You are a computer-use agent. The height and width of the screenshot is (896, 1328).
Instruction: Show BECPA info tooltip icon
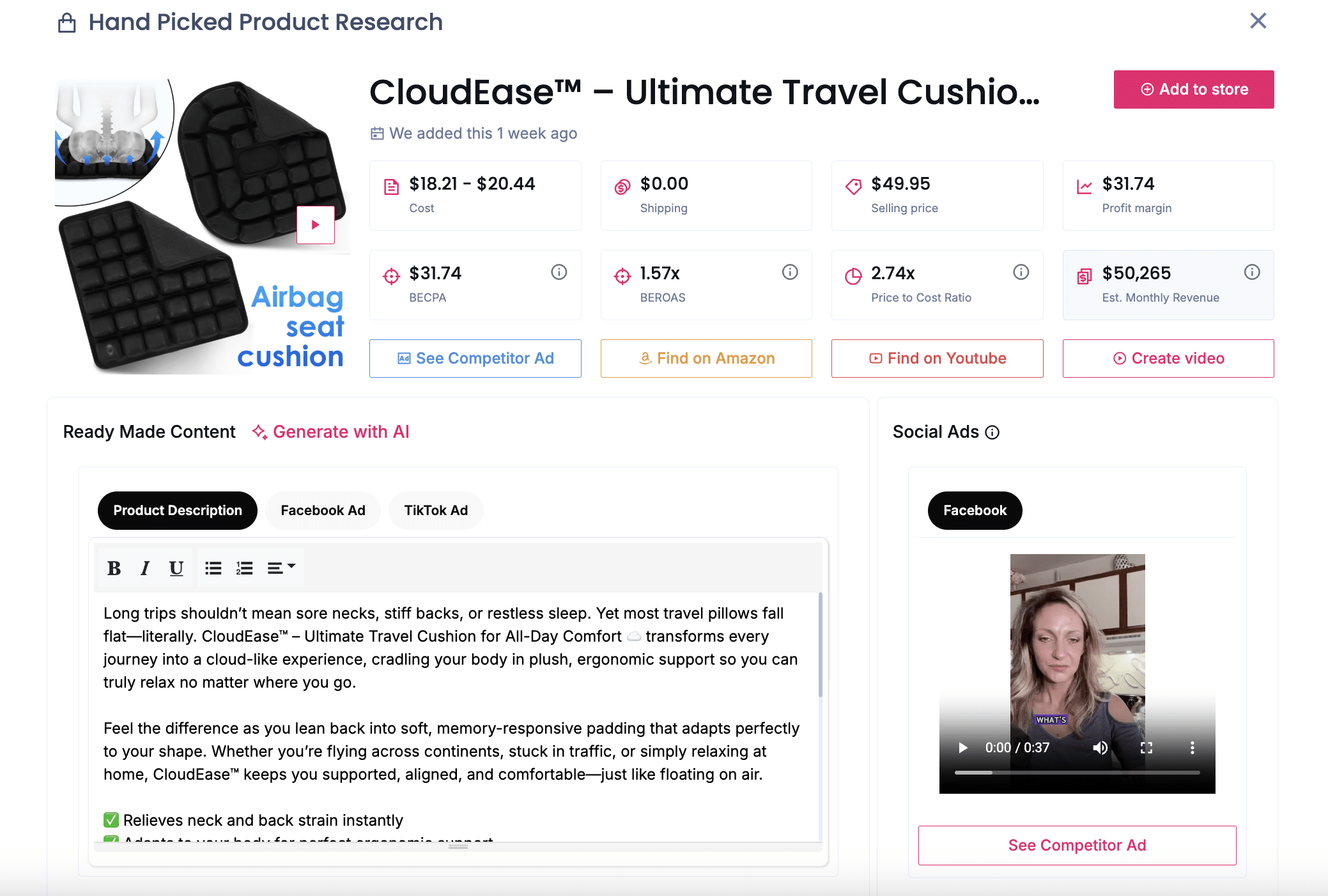559,272
